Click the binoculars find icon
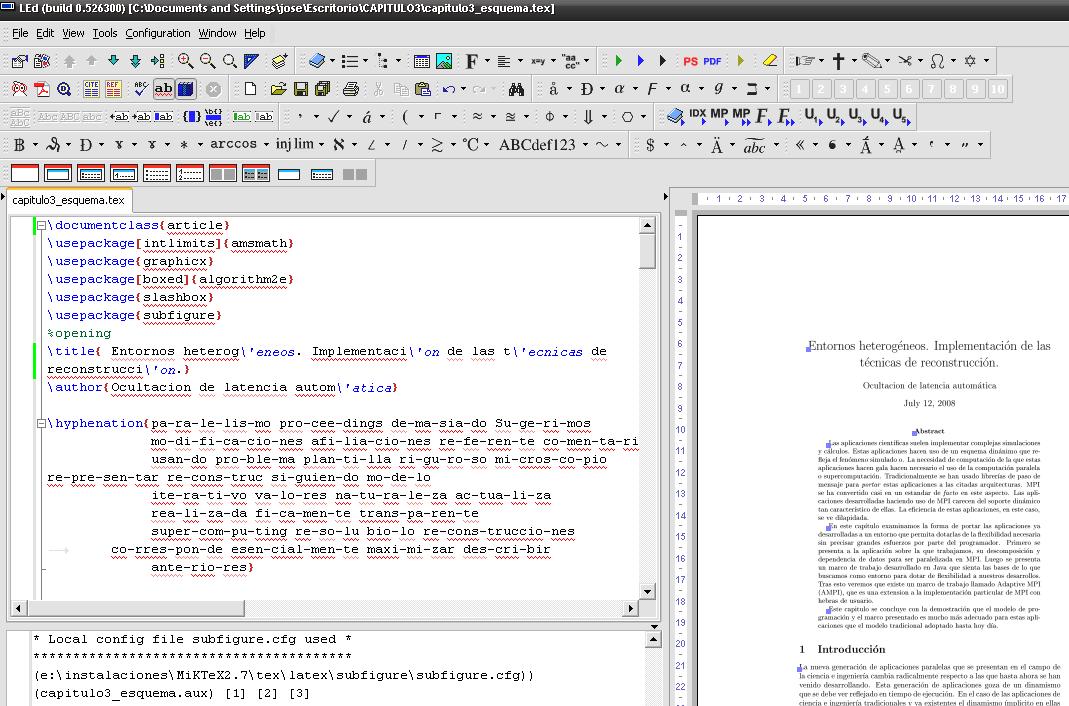 516,89
